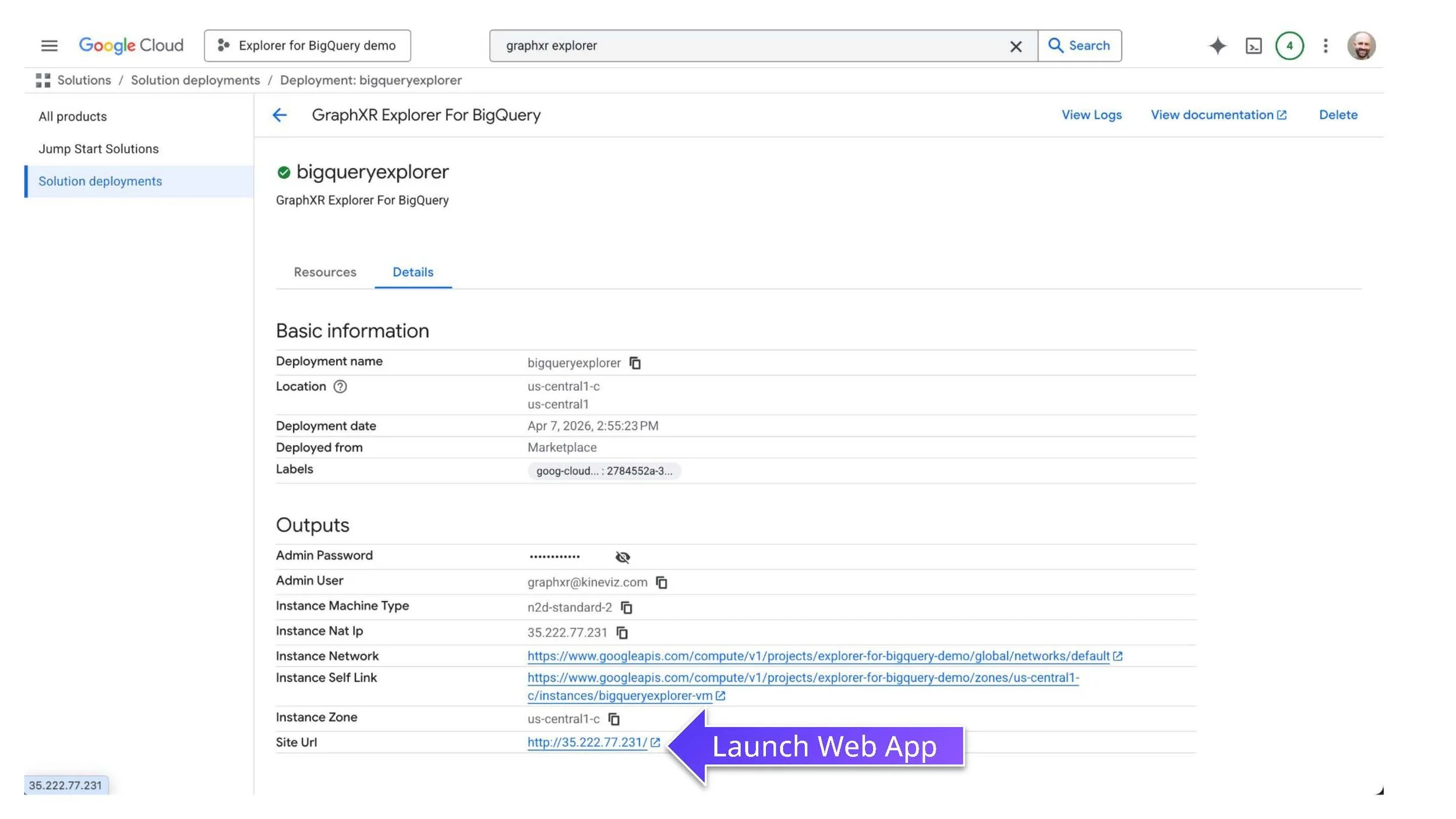Image resolution: width=1456 pixels, height=819 pixels.
Task: Open user account avatar menu
Action: (x=1361, y=45)
